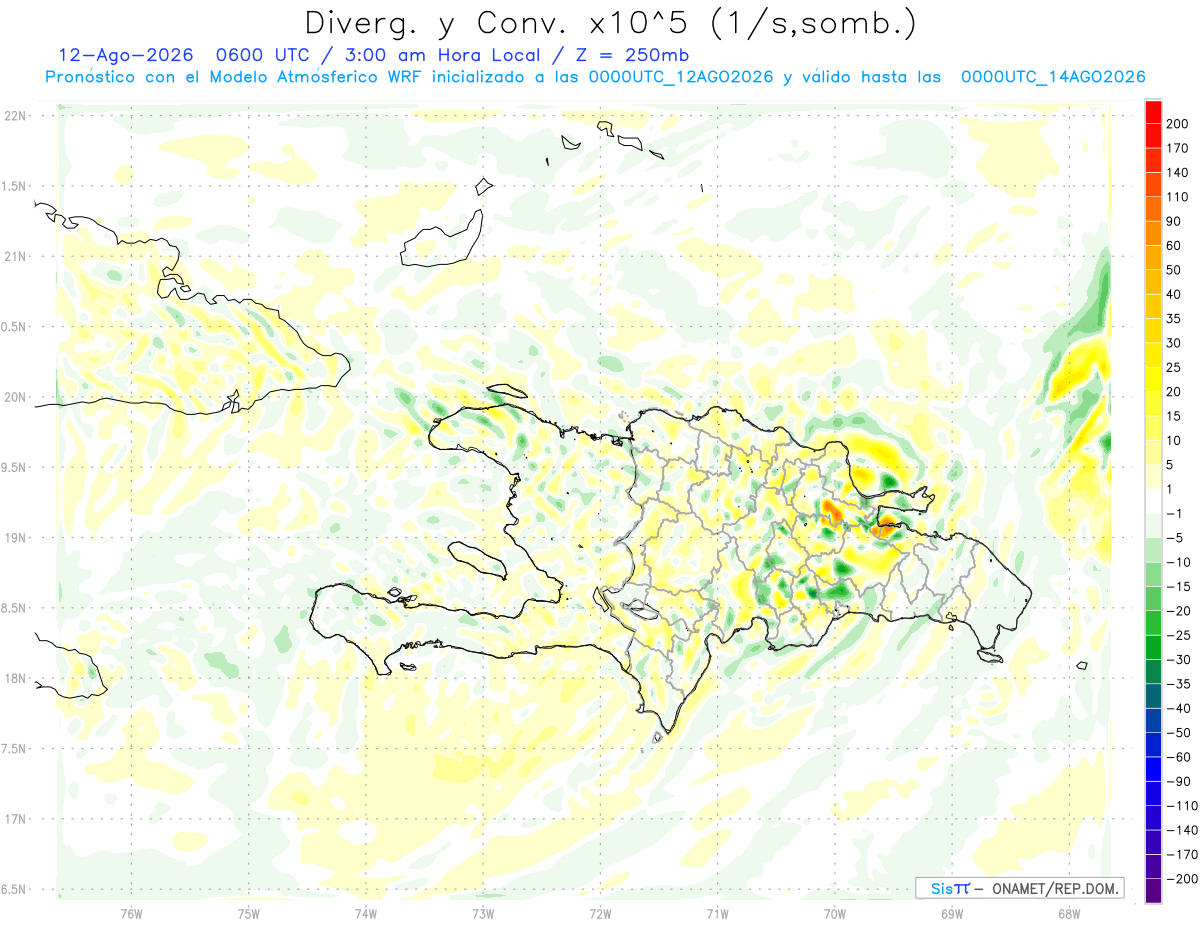
Task: Click the '22N' latitude label
Action: 14,116
